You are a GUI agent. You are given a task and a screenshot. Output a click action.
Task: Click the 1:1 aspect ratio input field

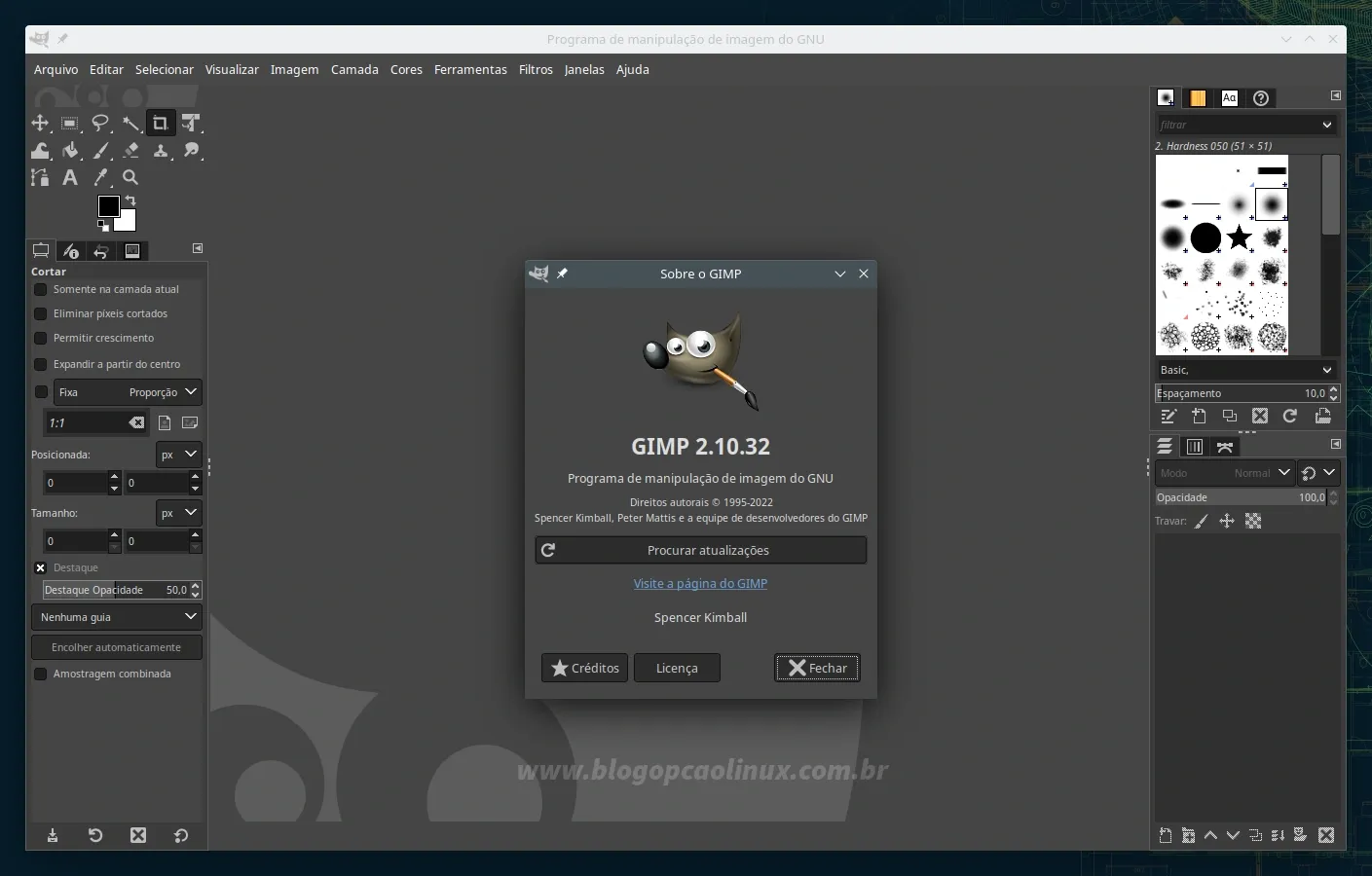pyautogui.click(x=88, y=422)
